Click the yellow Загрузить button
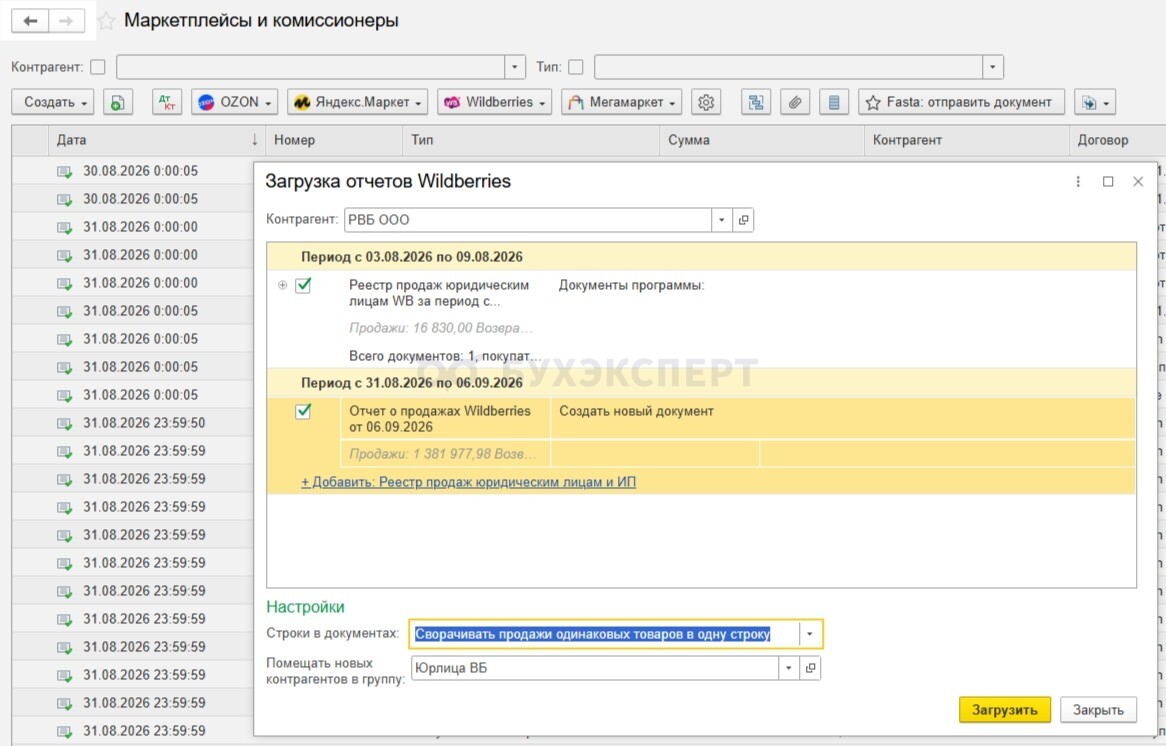This screenshot has height=746, width=1166. tap(1005, 710)
